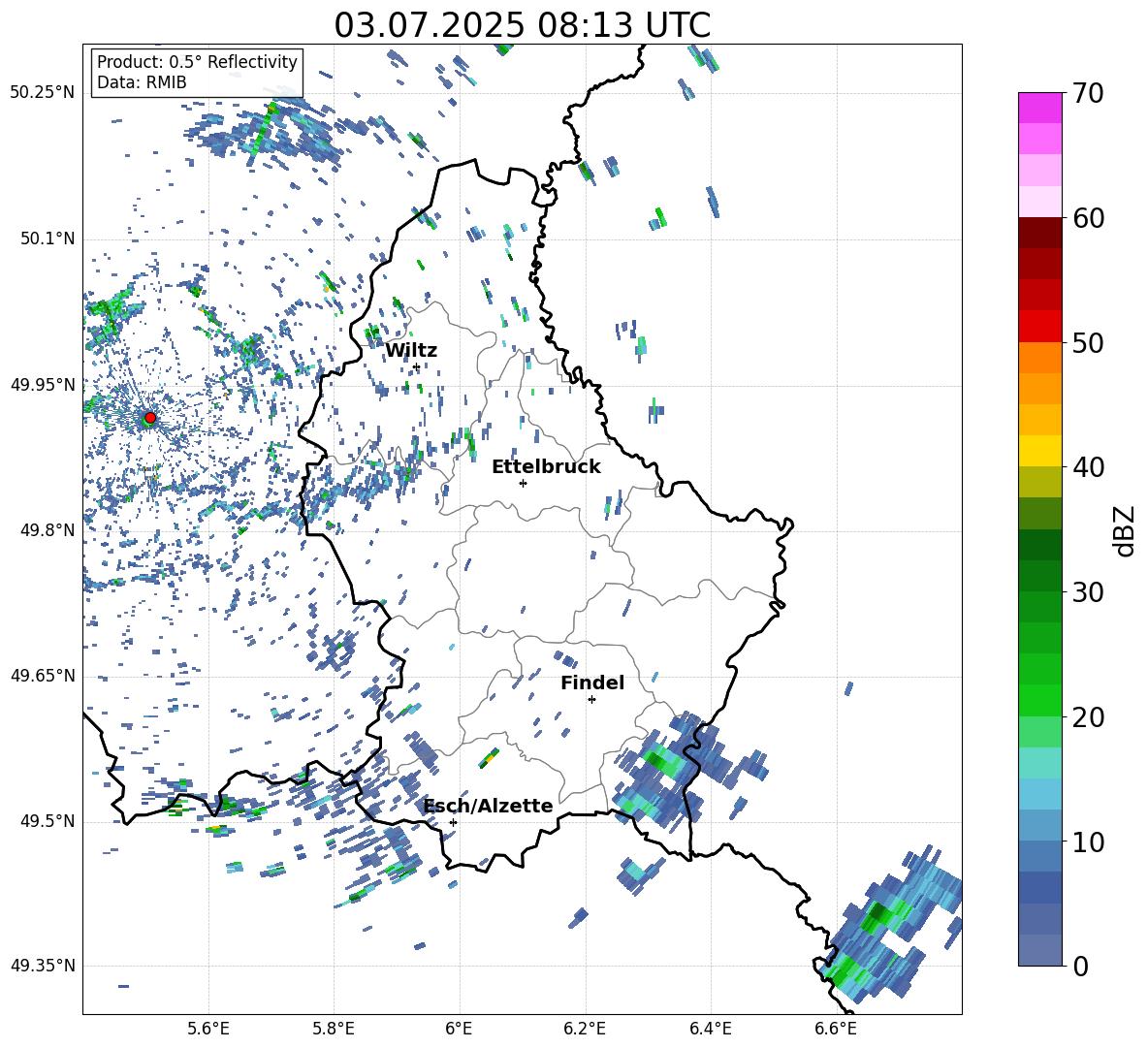Click the colorbar tick value 30
Image resolution: width=1148 pixels, height=1048 pixels.
(1089, 592)
